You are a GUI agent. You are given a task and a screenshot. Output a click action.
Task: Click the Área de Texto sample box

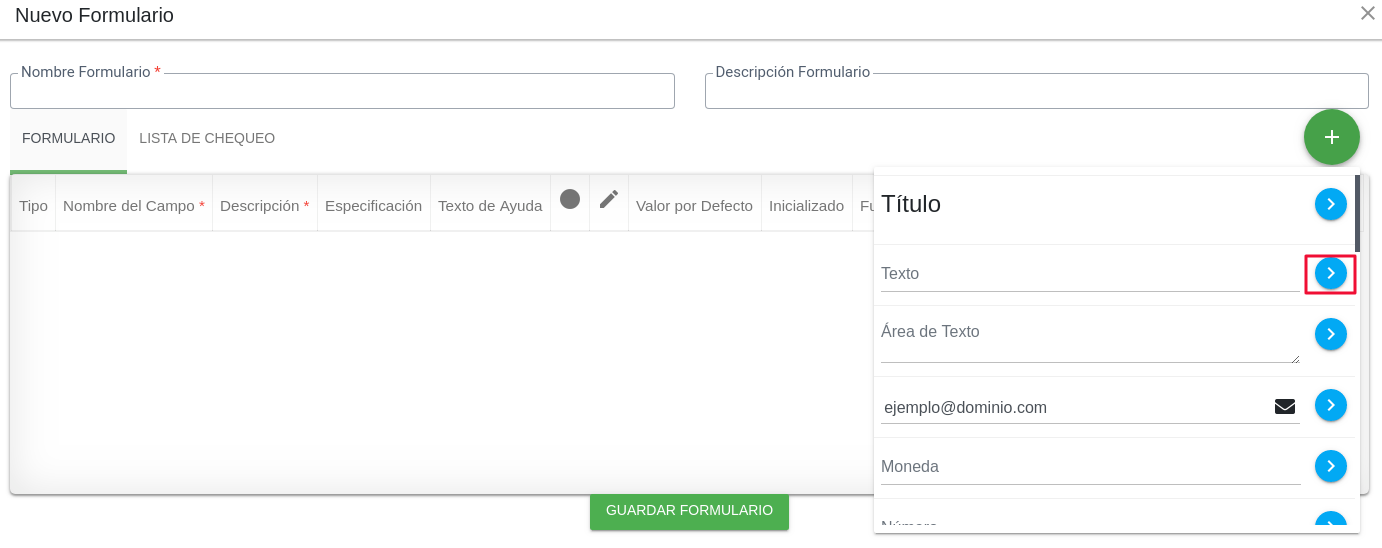click(x=1089, y=340)
